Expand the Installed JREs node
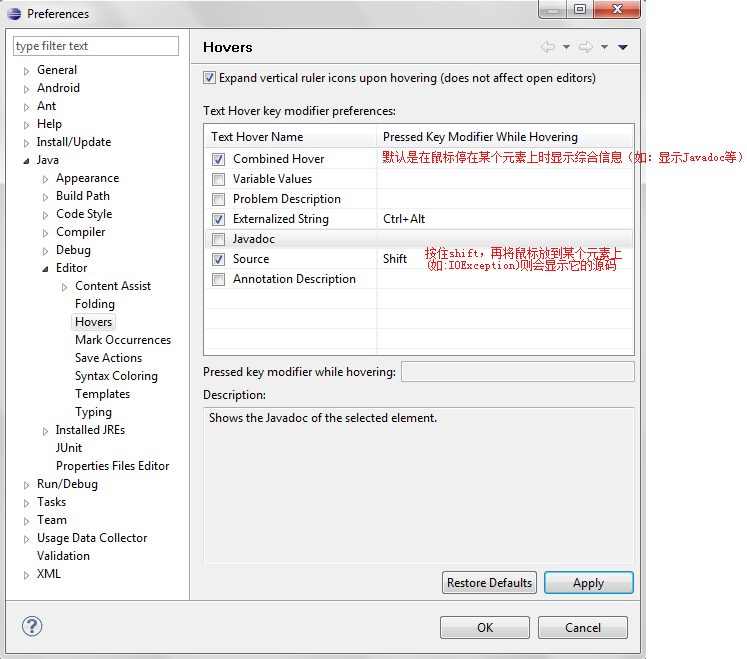Image resolution: width=747 pixels, height=659 pixels. click(x=45, y=431)
